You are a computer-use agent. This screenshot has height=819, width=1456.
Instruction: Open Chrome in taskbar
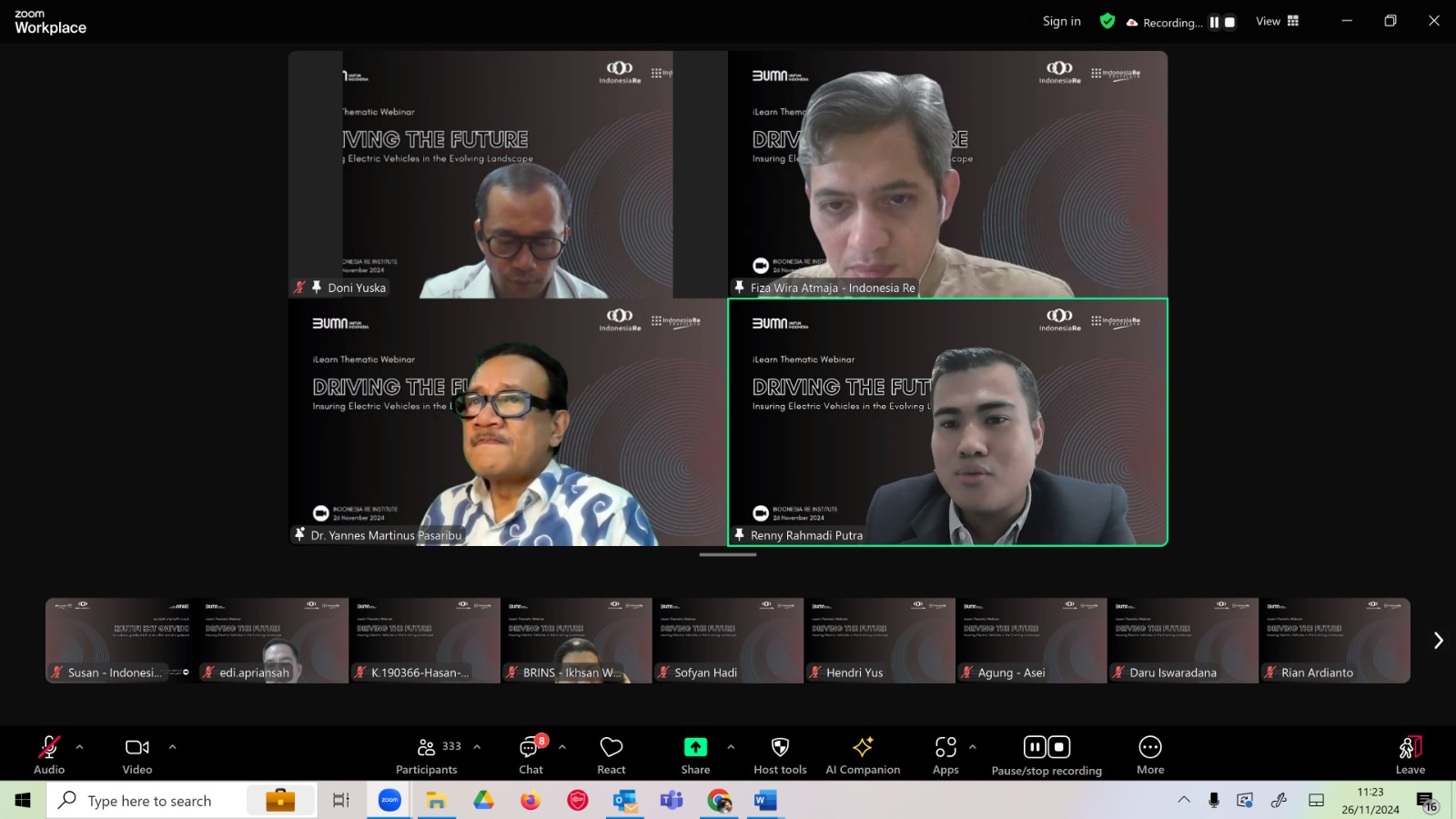pos(719,800)
